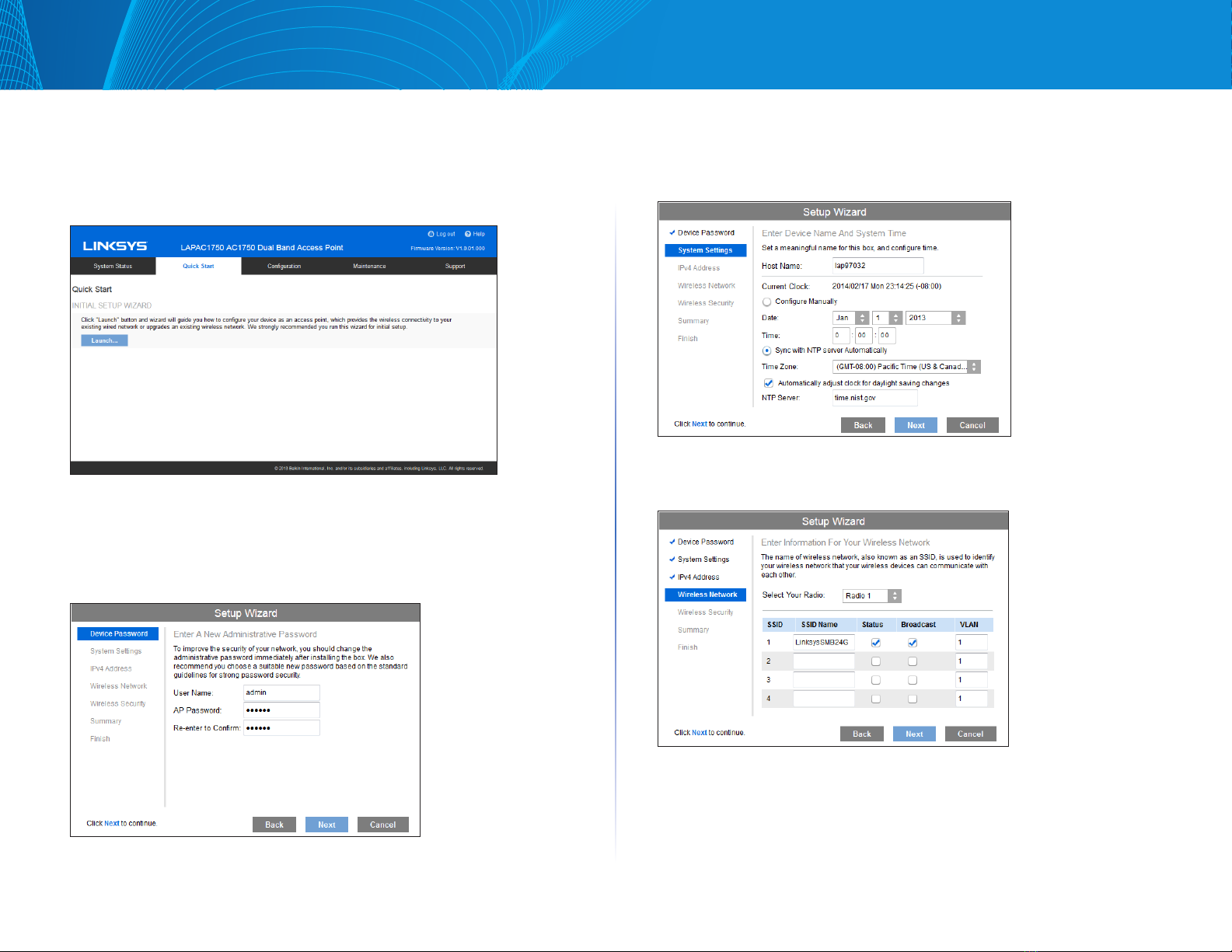
Task: Open the Maintenance tab
Action: pyautogui.click(x=369, y=267)
